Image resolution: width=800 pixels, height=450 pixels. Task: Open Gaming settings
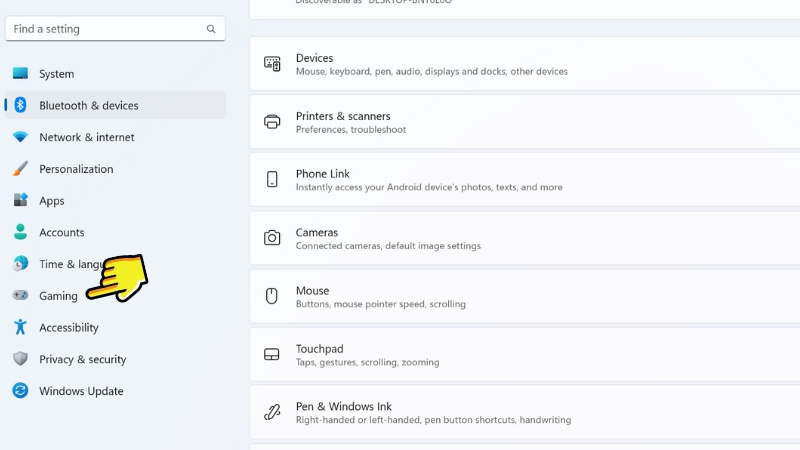pyautogui.click(x=115, y=295)
